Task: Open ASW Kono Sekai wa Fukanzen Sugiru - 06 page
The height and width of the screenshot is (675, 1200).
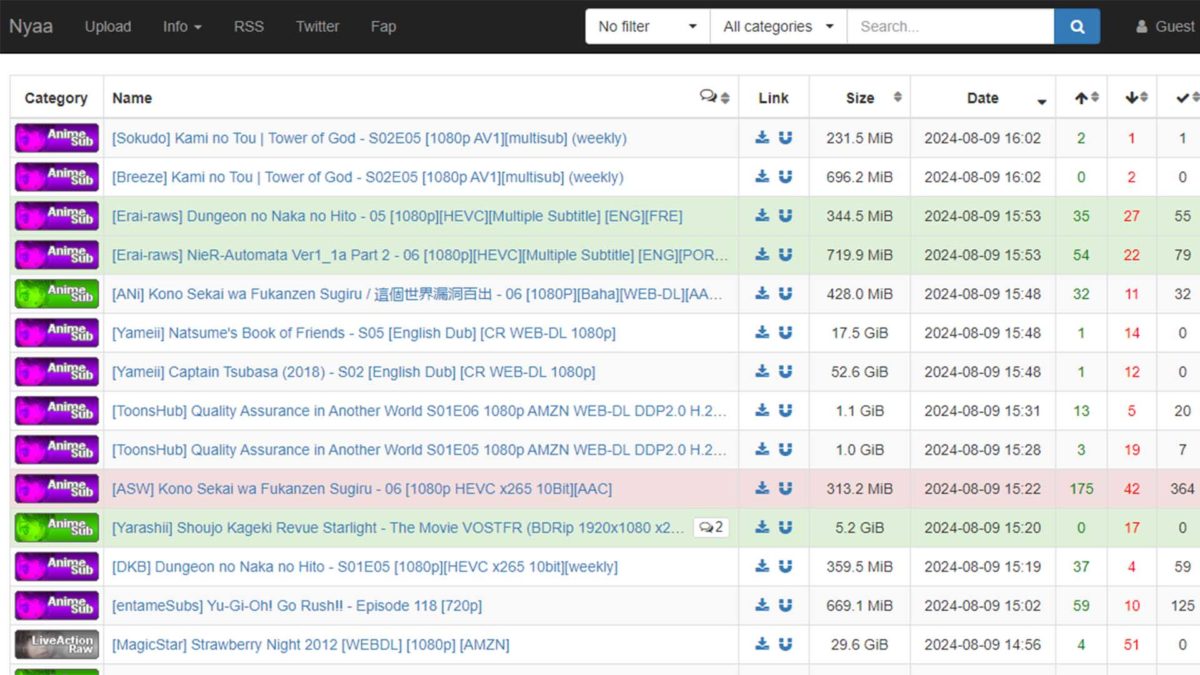Action: coord(362,489)
